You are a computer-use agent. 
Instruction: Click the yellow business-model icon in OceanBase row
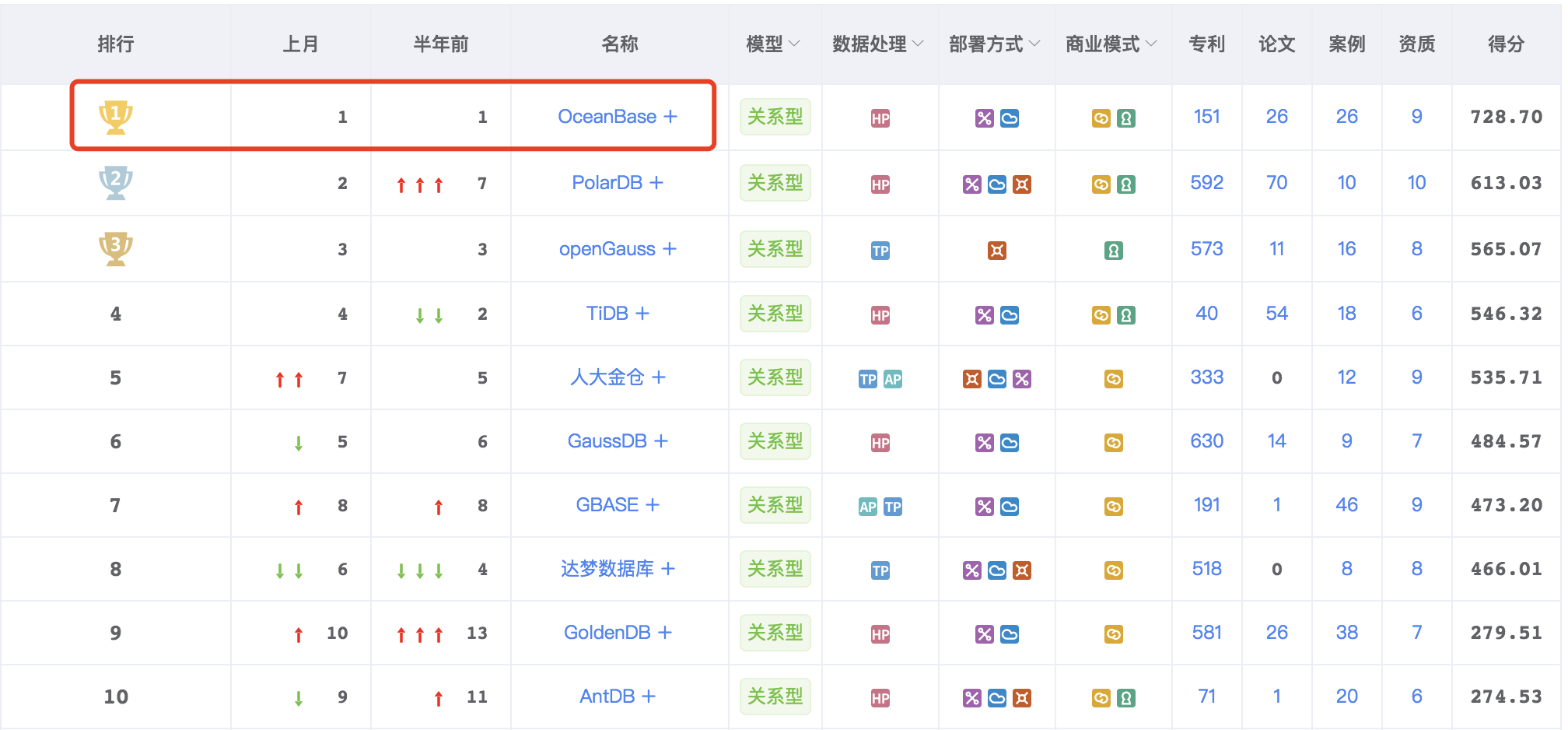pos(1101,118)
